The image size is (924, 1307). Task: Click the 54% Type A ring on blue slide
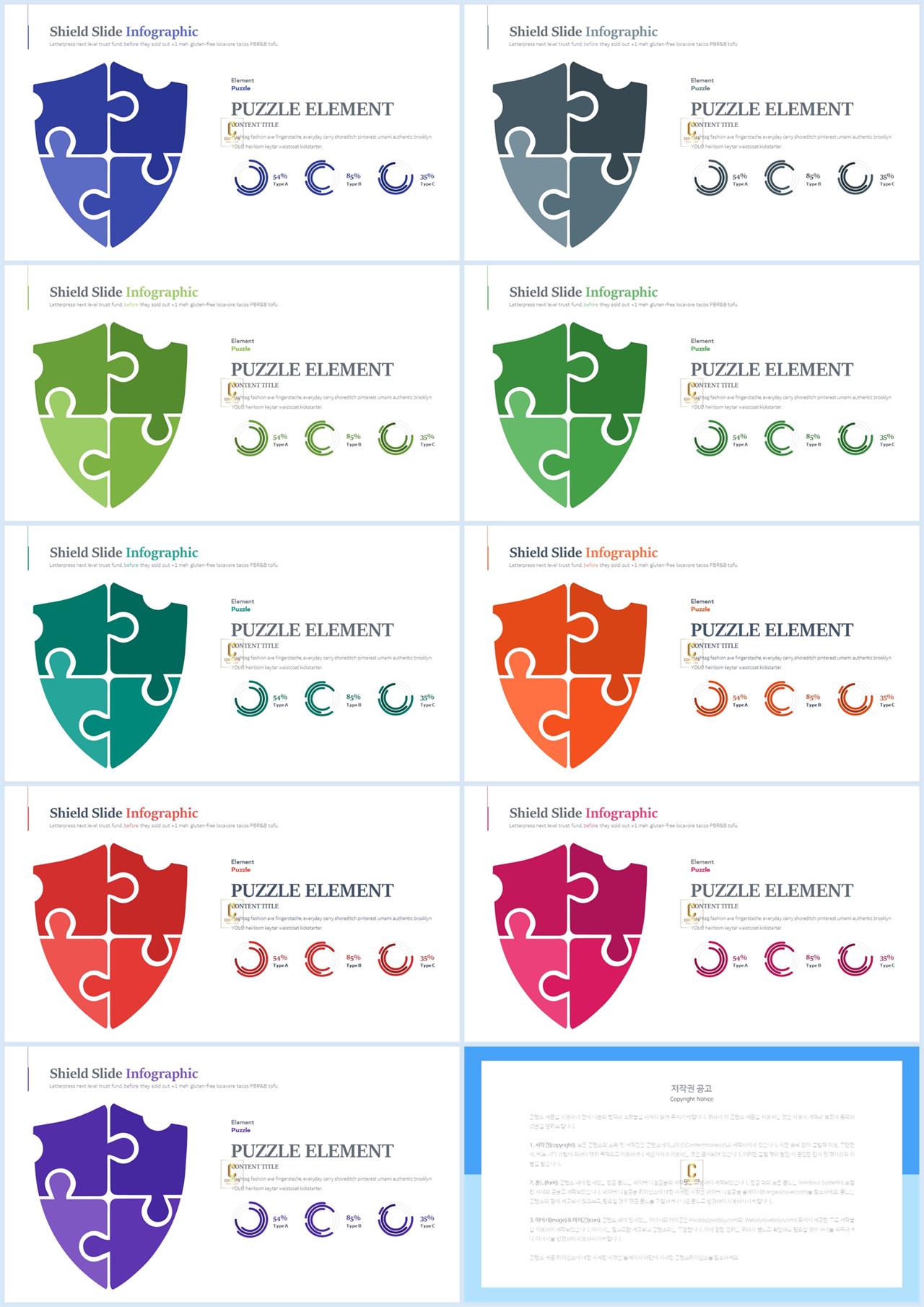[x=251, y=178]
